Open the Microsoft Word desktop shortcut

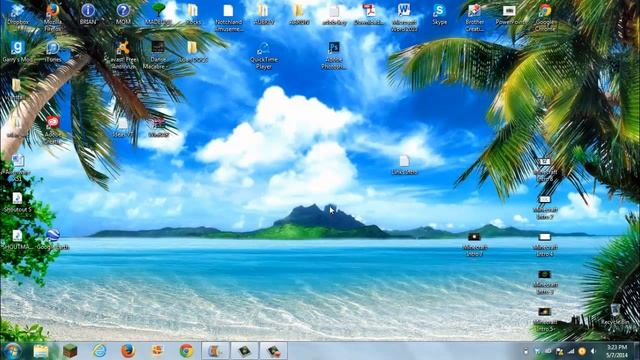pyautogui.click(x=404, y=17)
